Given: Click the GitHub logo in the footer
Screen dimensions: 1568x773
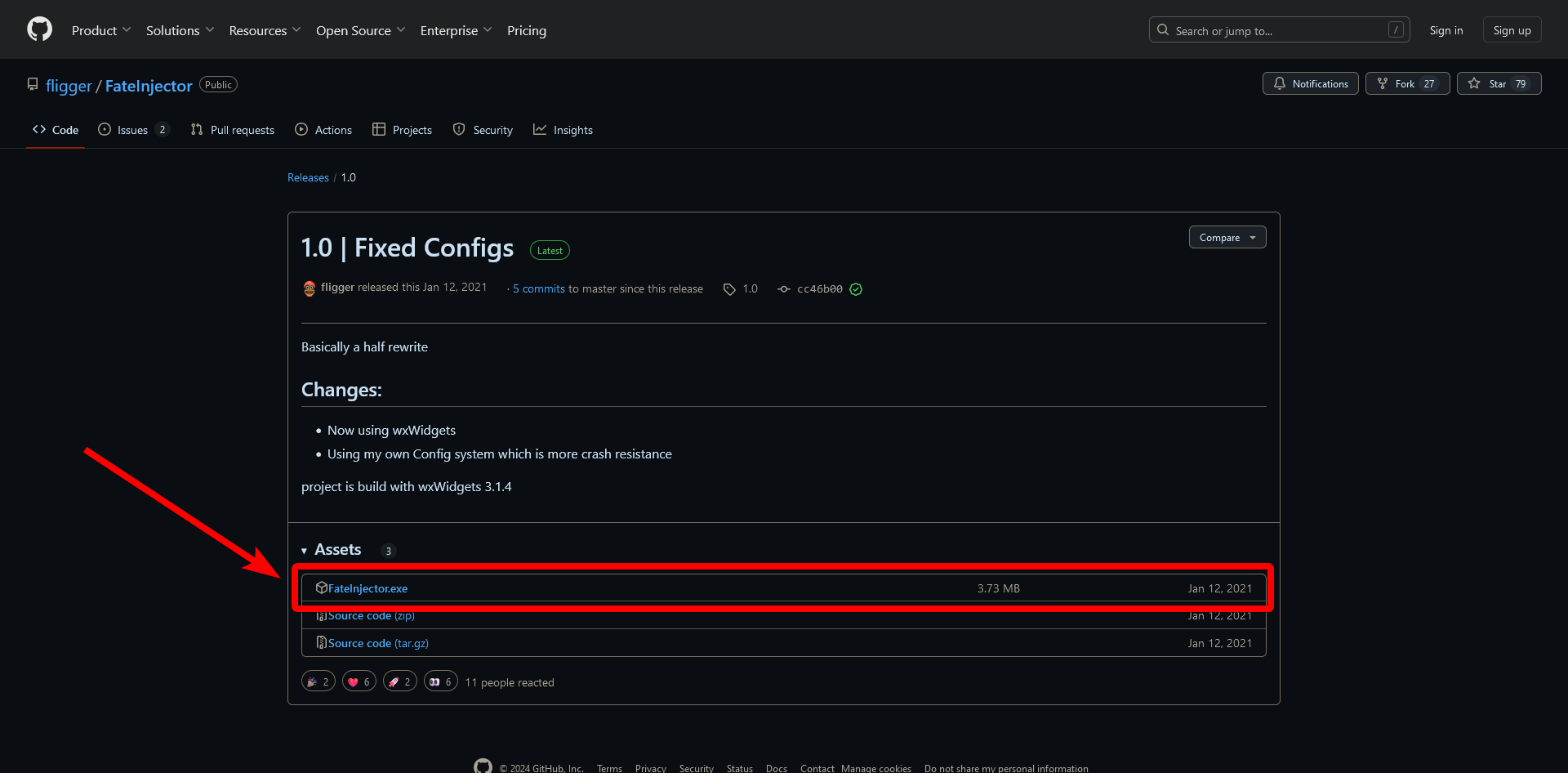Looking at the screenshot, I should [x=483, y=766].
